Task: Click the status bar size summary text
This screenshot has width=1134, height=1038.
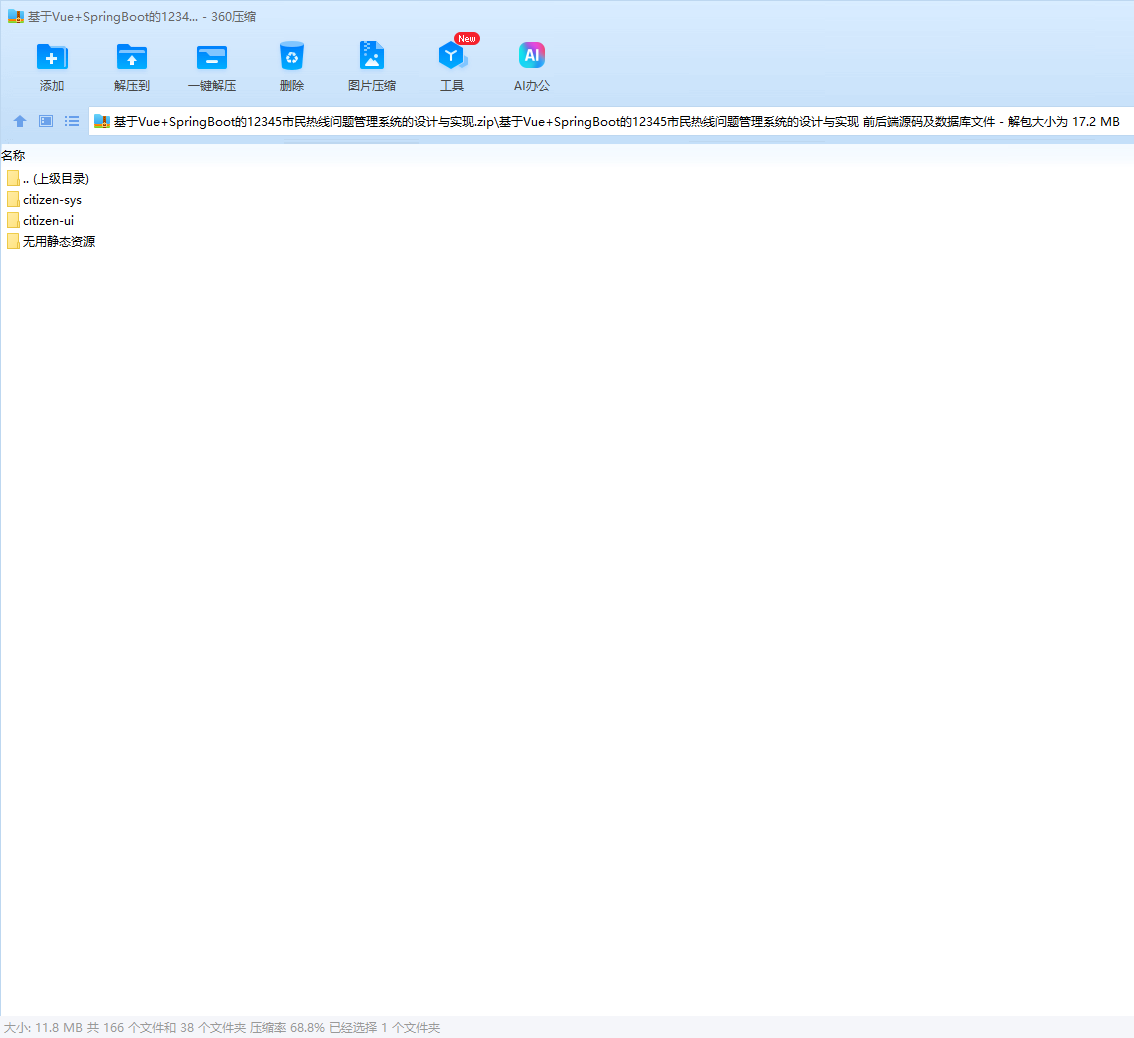Action: 221,1027
